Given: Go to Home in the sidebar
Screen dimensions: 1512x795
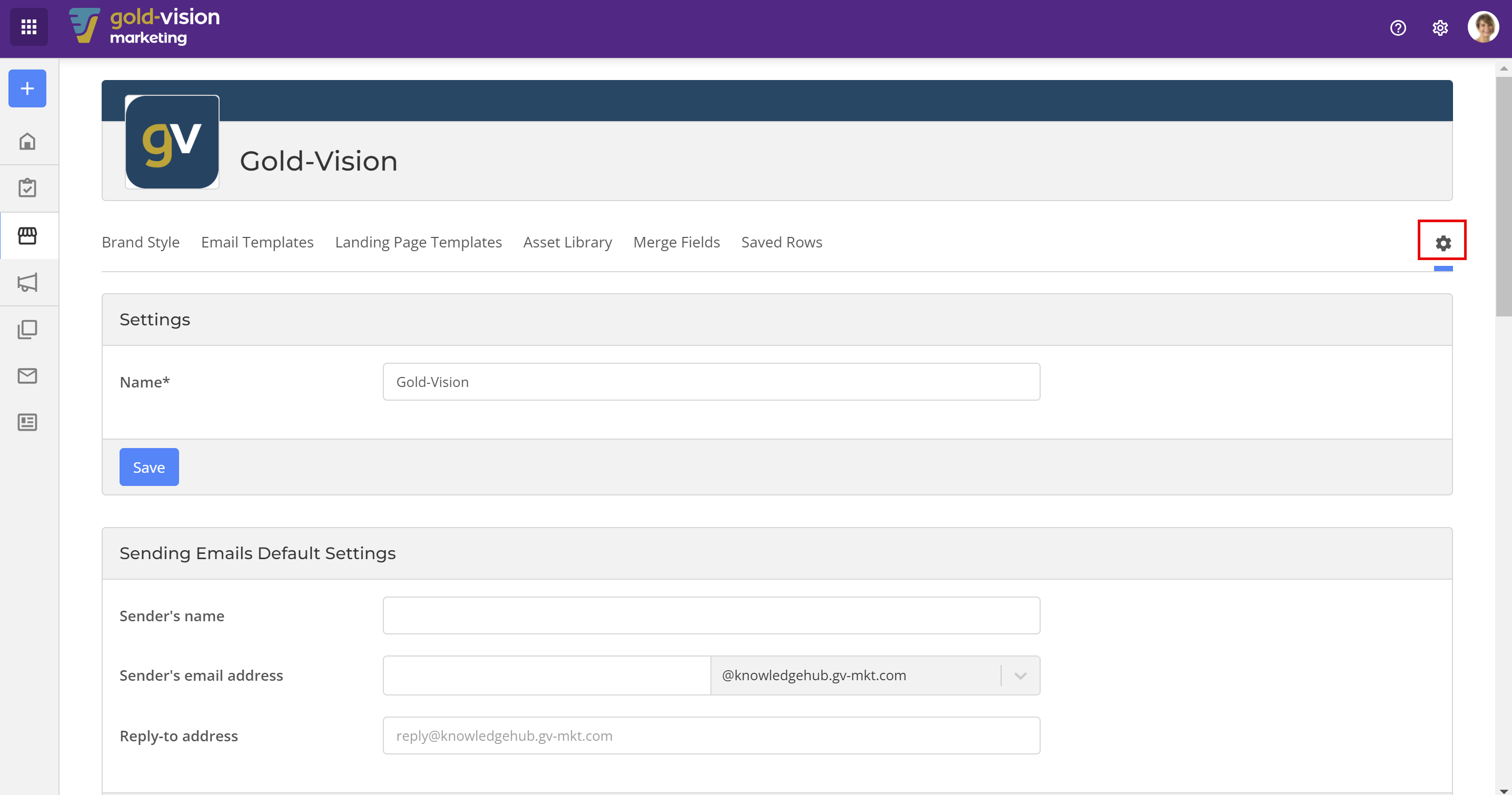Looking at the screenshot, I should click(x=27, y=142).
